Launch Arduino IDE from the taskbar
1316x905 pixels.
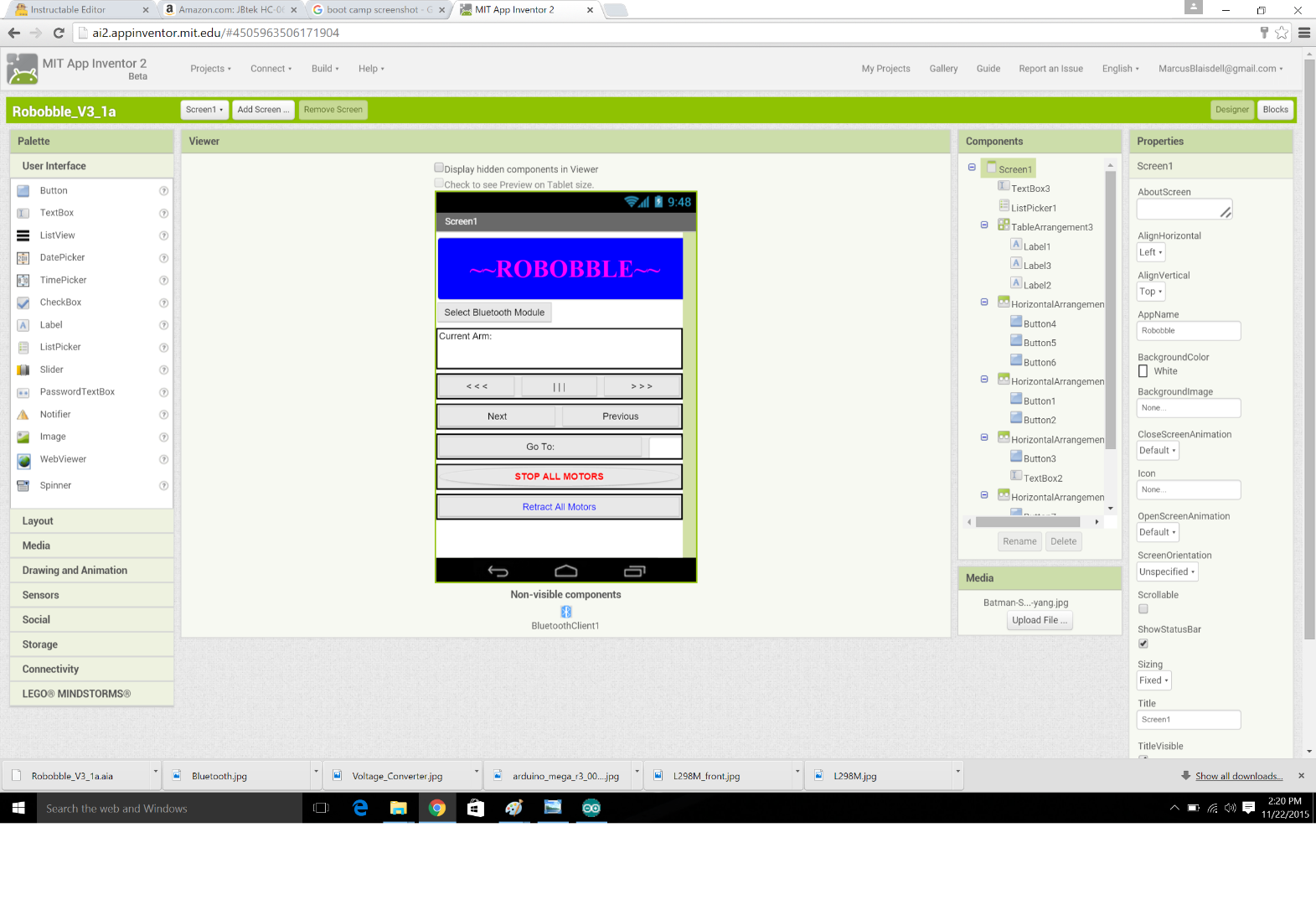[x=591, y=808]
